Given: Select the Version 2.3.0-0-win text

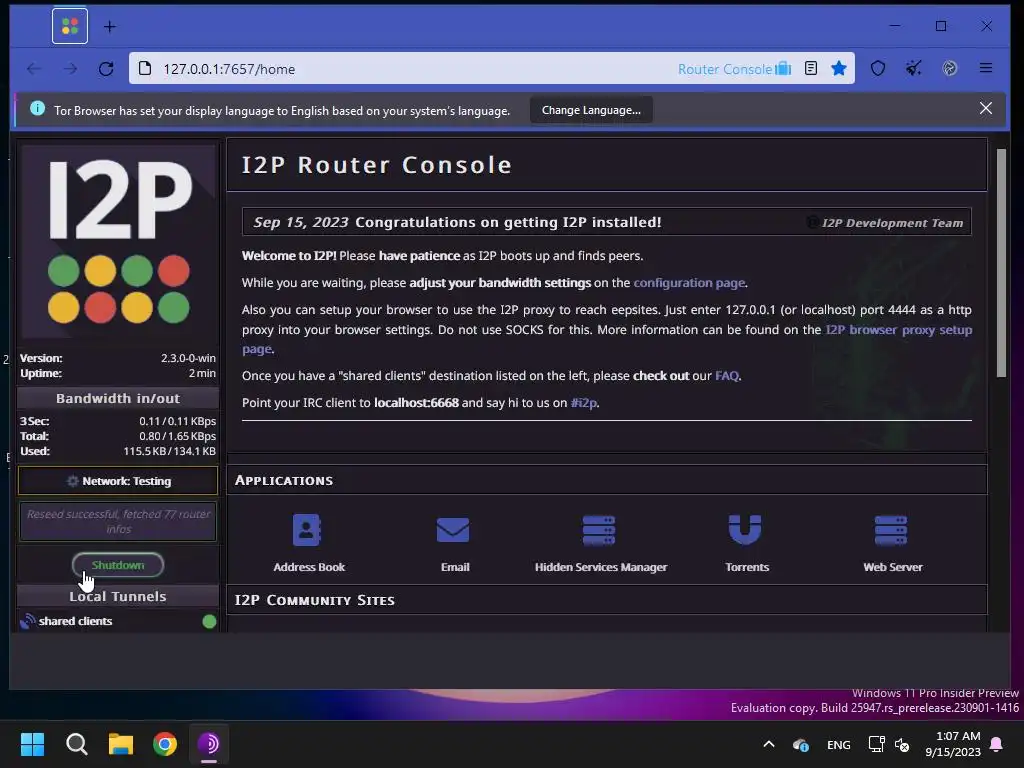Looking at the screenshot, I should pyautogui.click(x=118, y=358).
